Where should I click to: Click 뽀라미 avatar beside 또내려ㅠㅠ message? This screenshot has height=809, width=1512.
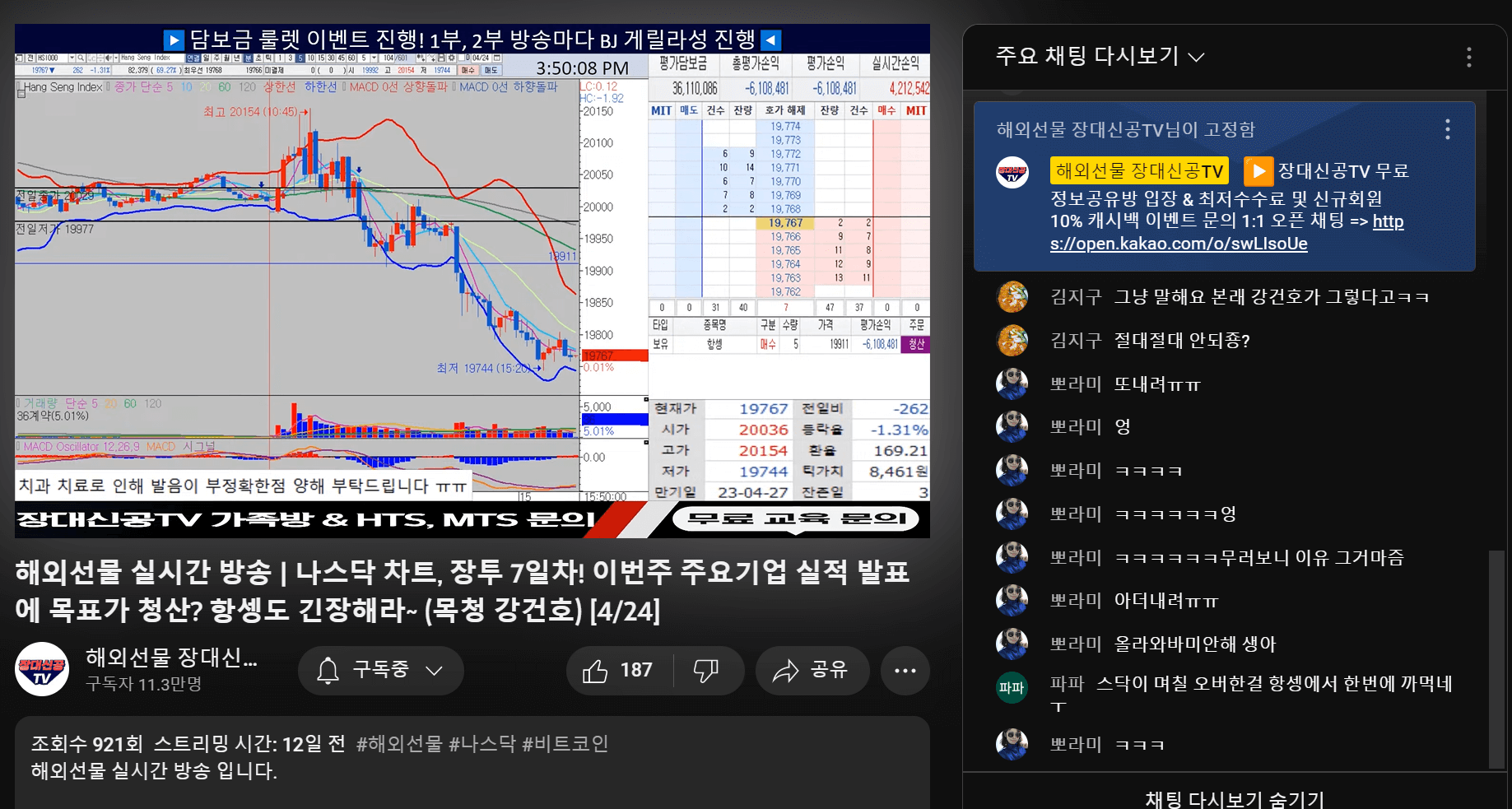[x=1012, y=384]
